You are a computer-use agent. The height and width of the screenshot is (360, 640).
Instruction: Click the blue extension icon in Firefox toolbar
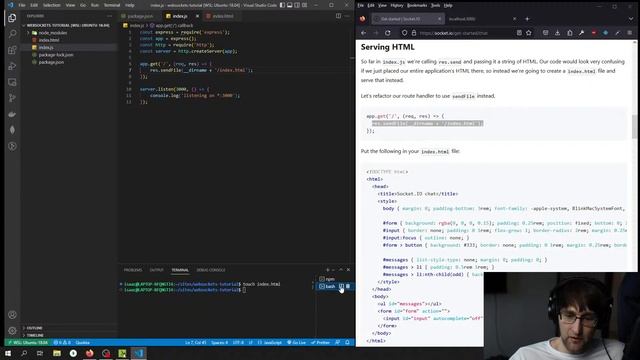pos(606,33)
